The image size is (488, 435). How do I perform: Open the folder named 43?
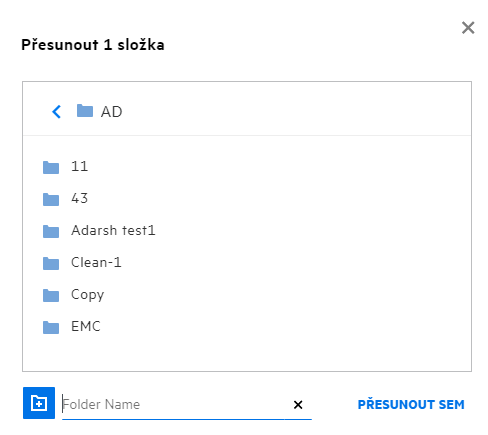(79, 198)
